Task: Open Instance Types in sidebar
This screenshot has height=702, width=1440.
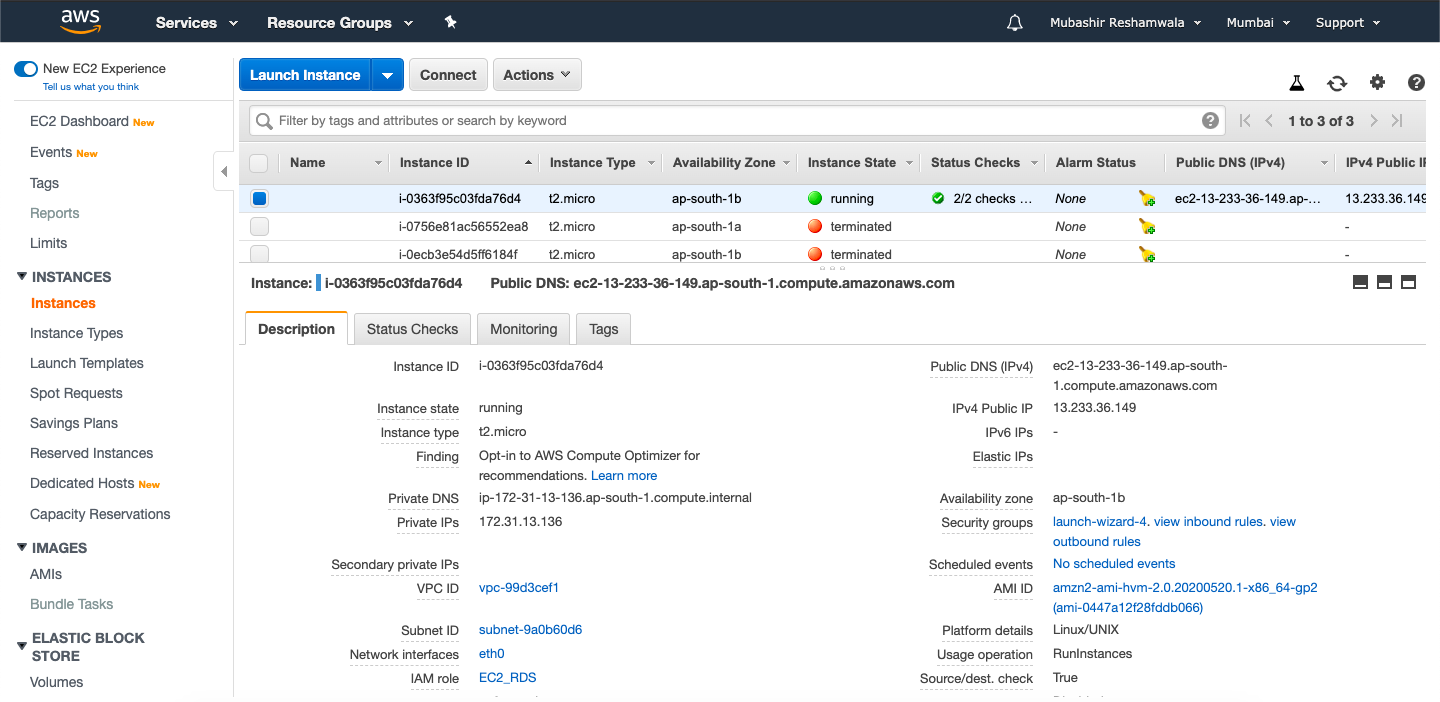Action: (x=77, y=333)
